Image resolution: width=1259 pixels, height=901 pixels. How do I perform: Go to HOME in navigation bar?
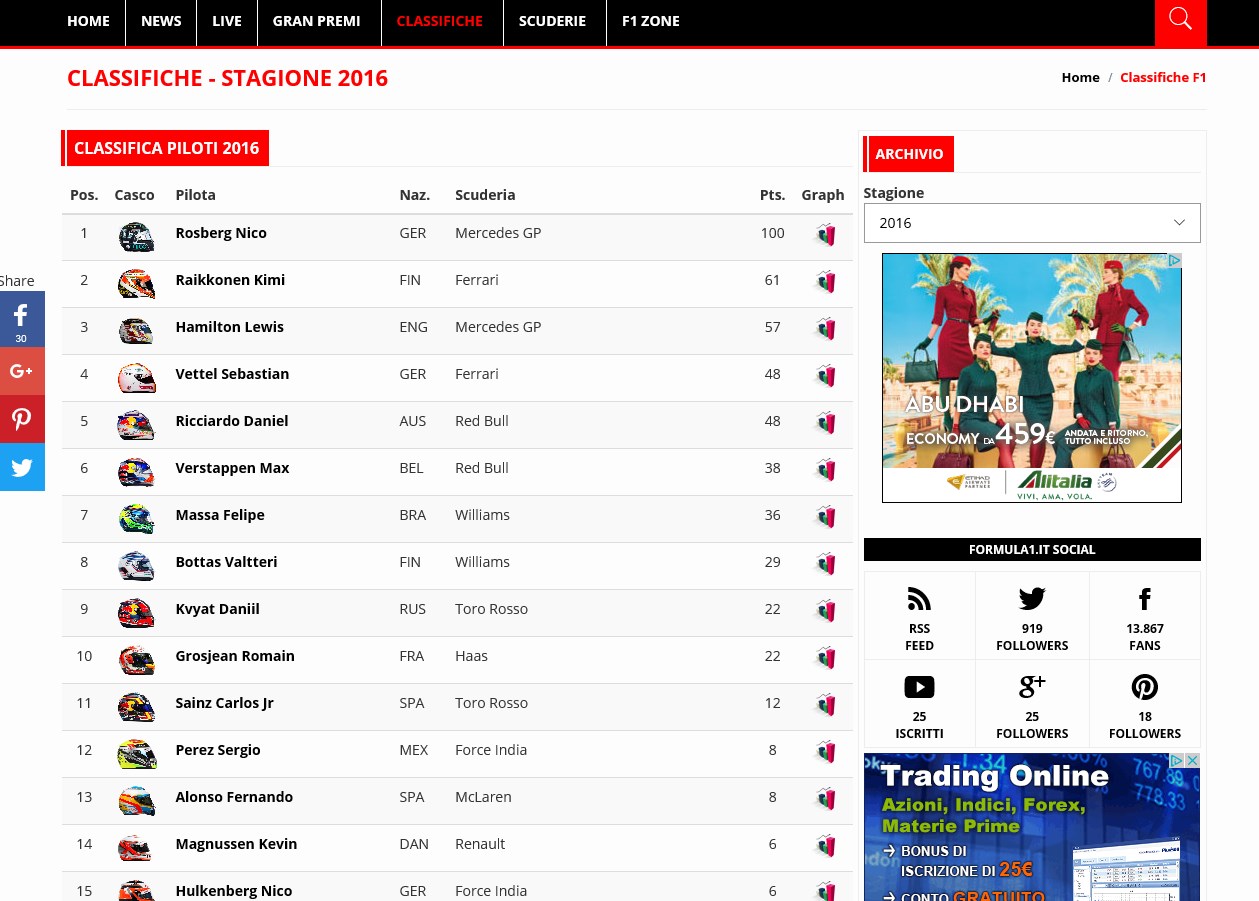pos(88,21)
